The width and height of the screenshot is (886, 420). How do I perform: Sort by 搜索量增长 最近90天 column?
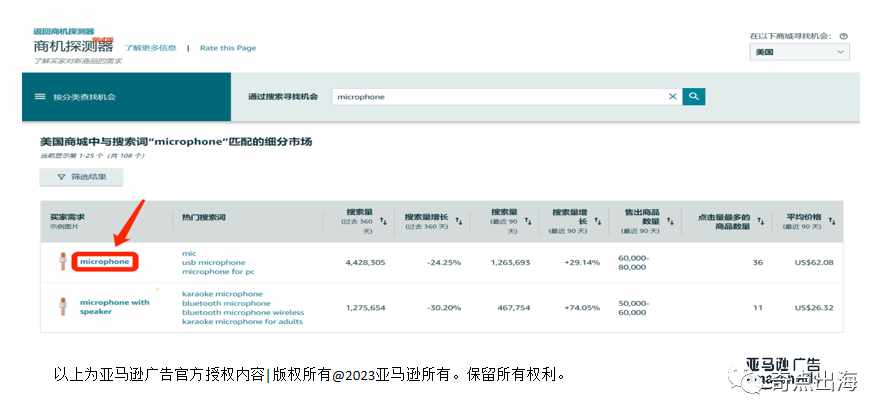(598, 221)
